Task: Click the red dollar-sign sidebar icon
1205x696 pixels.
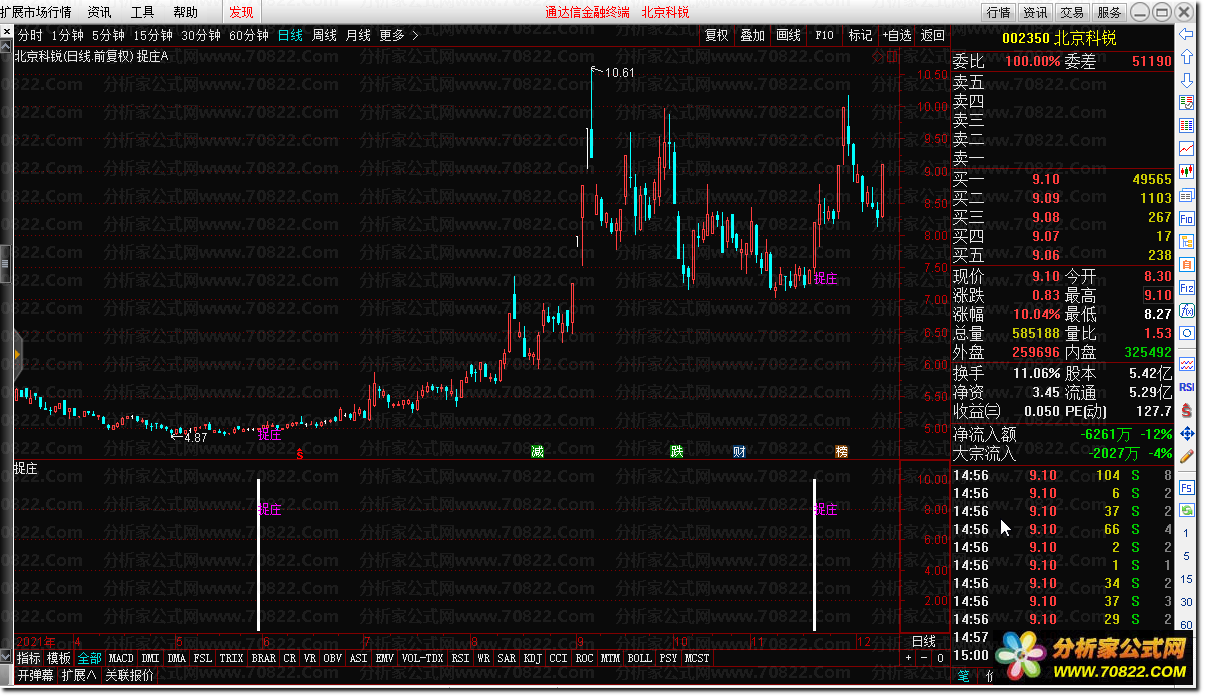Action: (x=1186, y=410)
